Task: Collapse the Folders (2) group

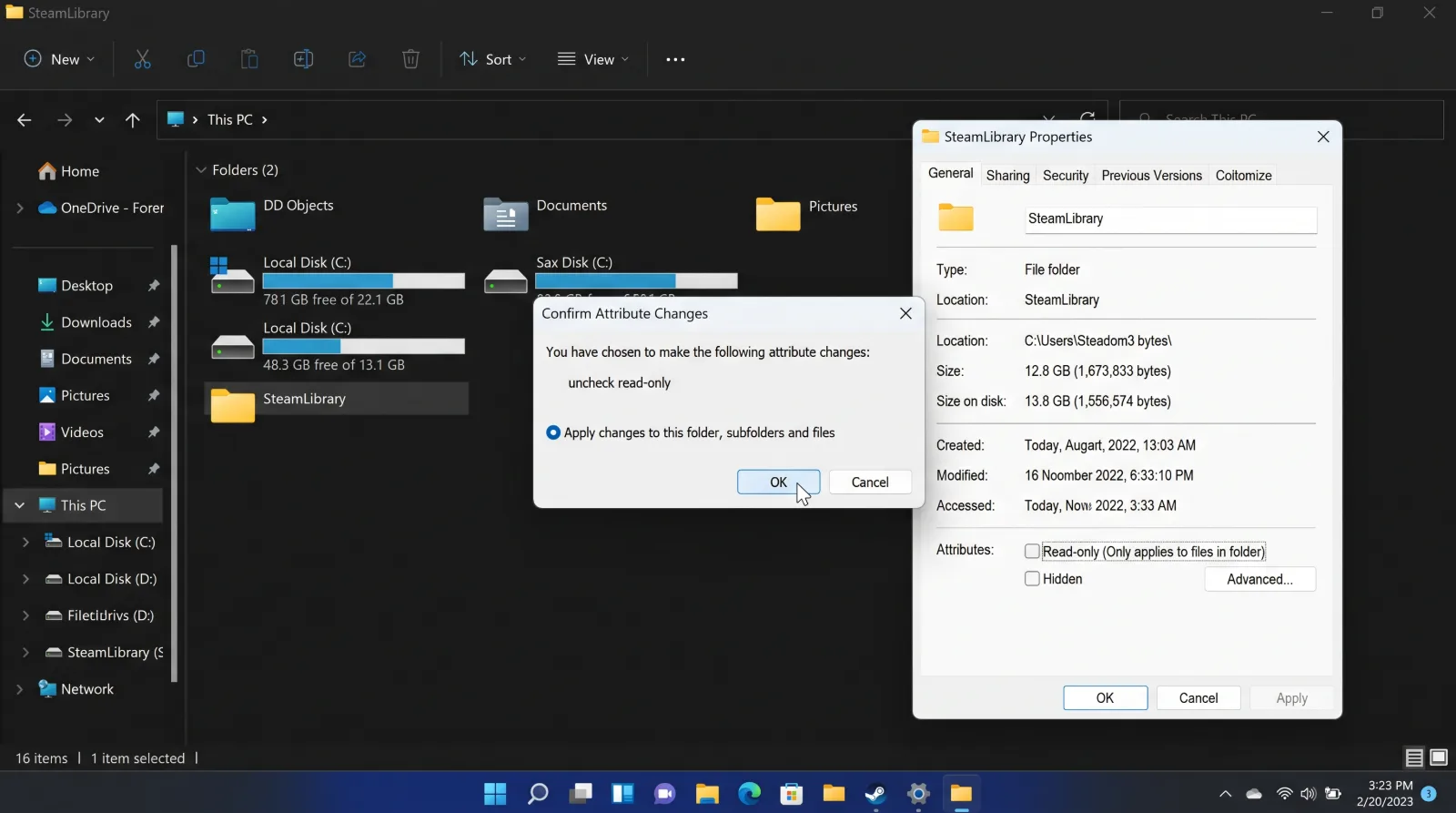Action: pos(201,170)
